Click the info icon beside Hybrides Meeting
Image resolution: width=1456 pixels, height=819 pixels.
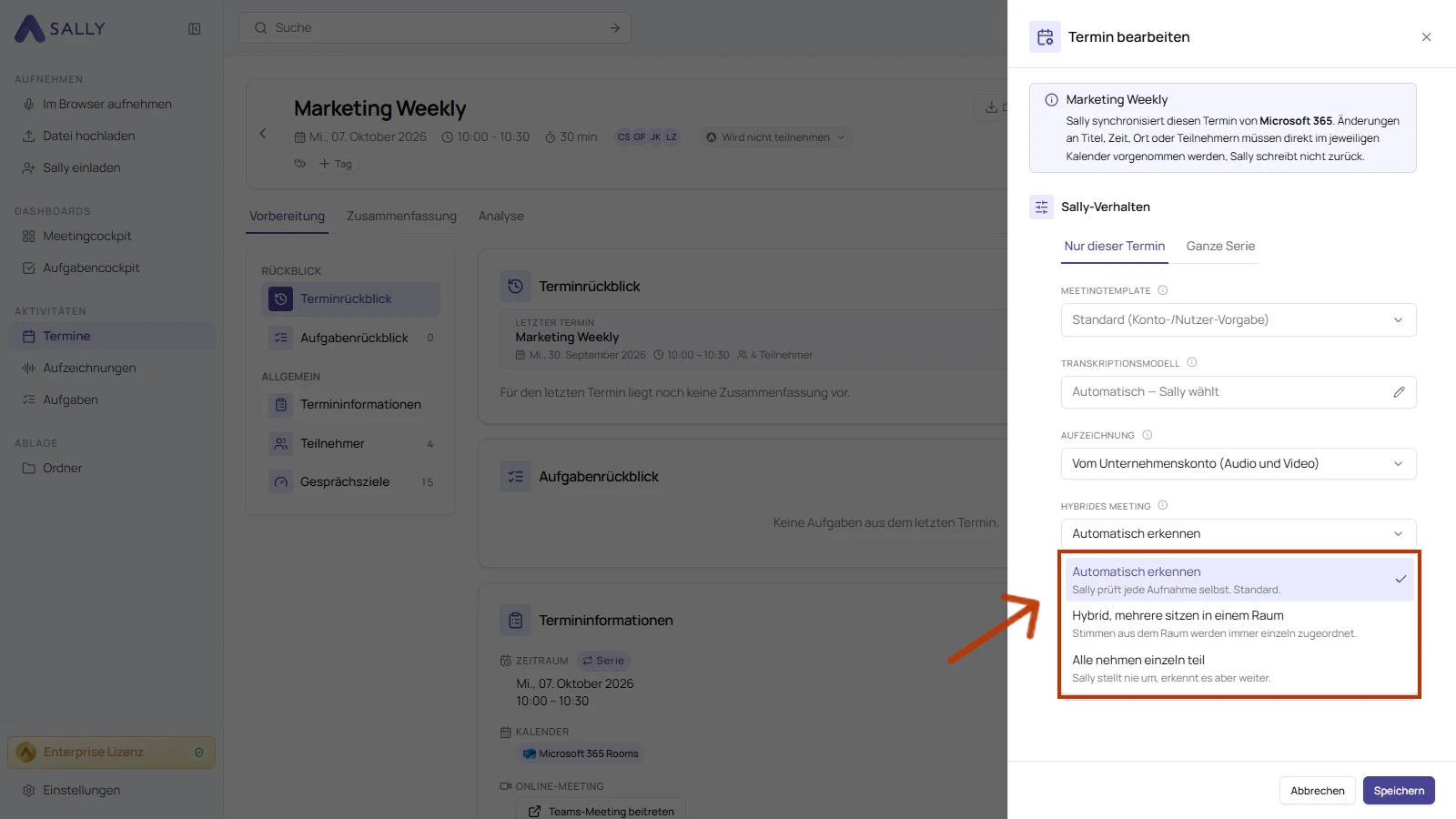(x=1163, y=505)
